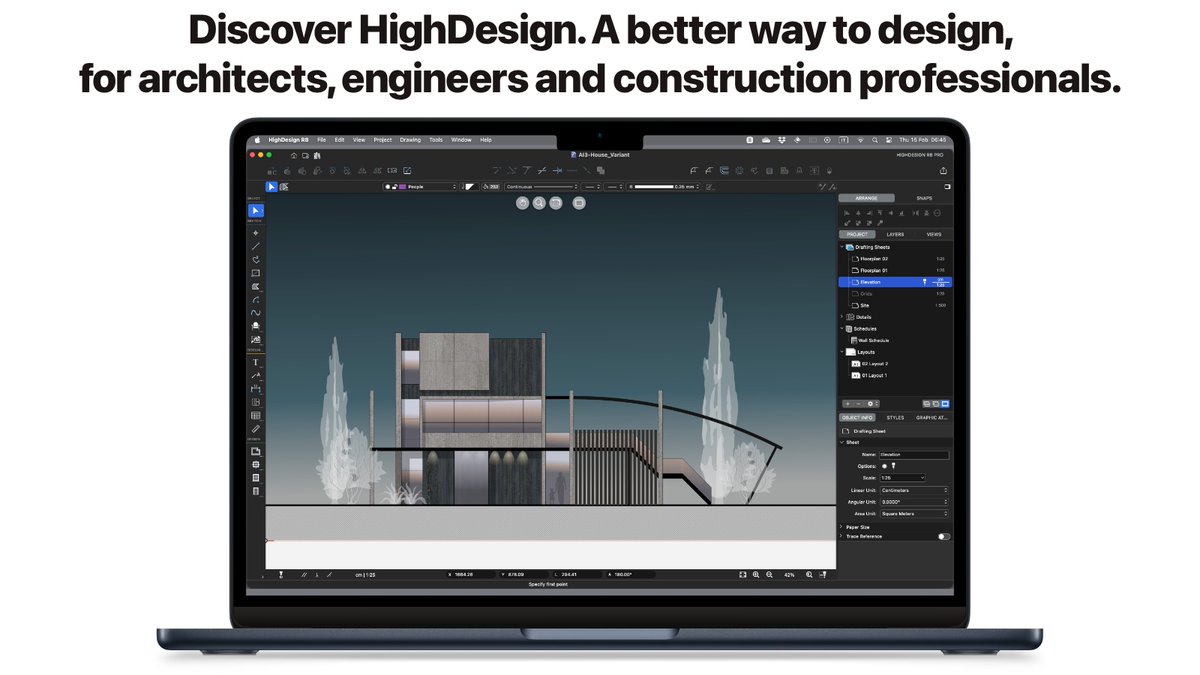Select the Dimension tool
Image resolution: width=1200 pixels, height=675 pixels.
(256, 389)
